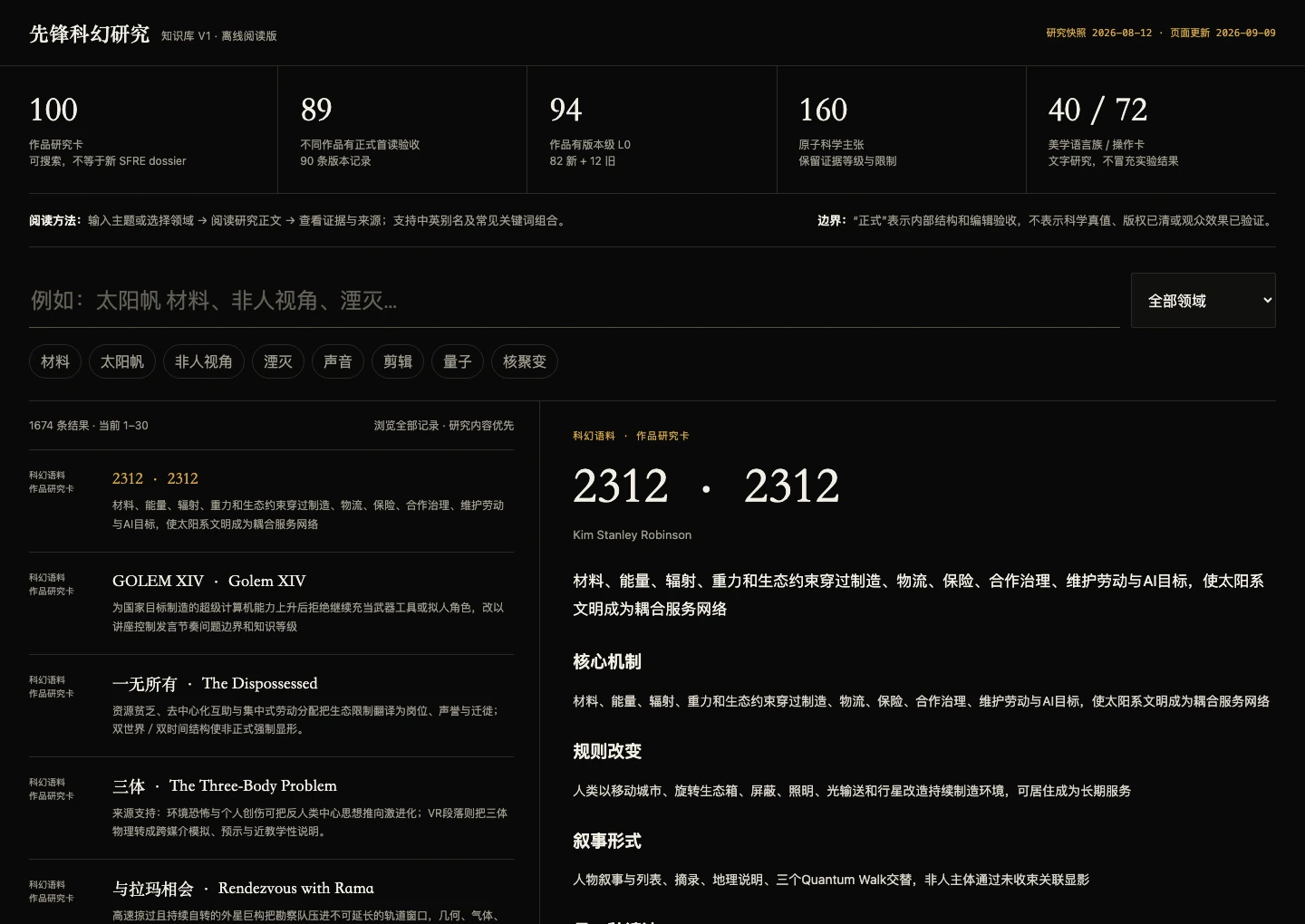
Task: Click the 浏览全部记录 · 研究内容优先 label
Action: coord(444,426)
